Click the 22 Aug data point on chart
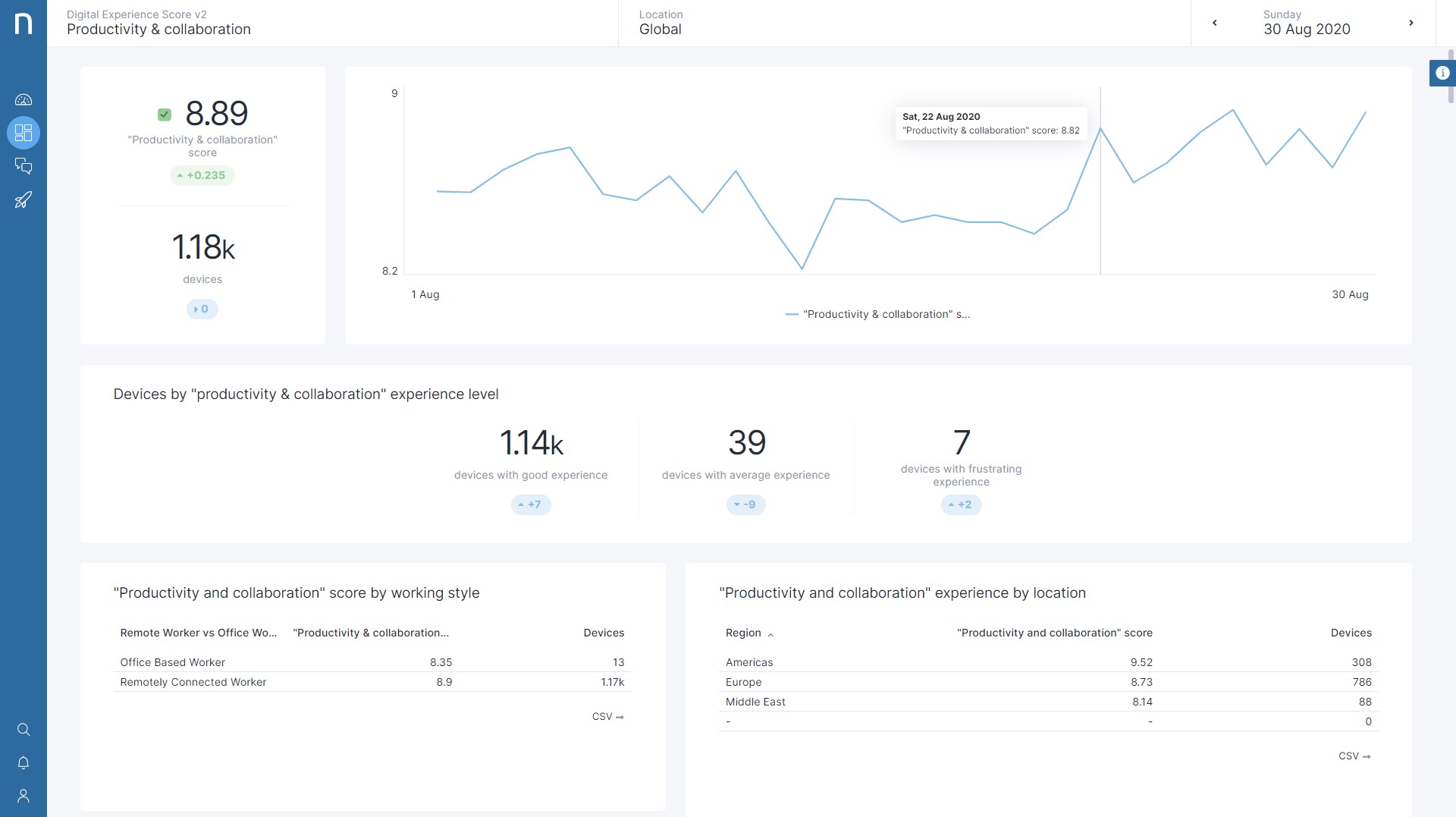The image size is (1456, 817). (x=1100, y=129)
